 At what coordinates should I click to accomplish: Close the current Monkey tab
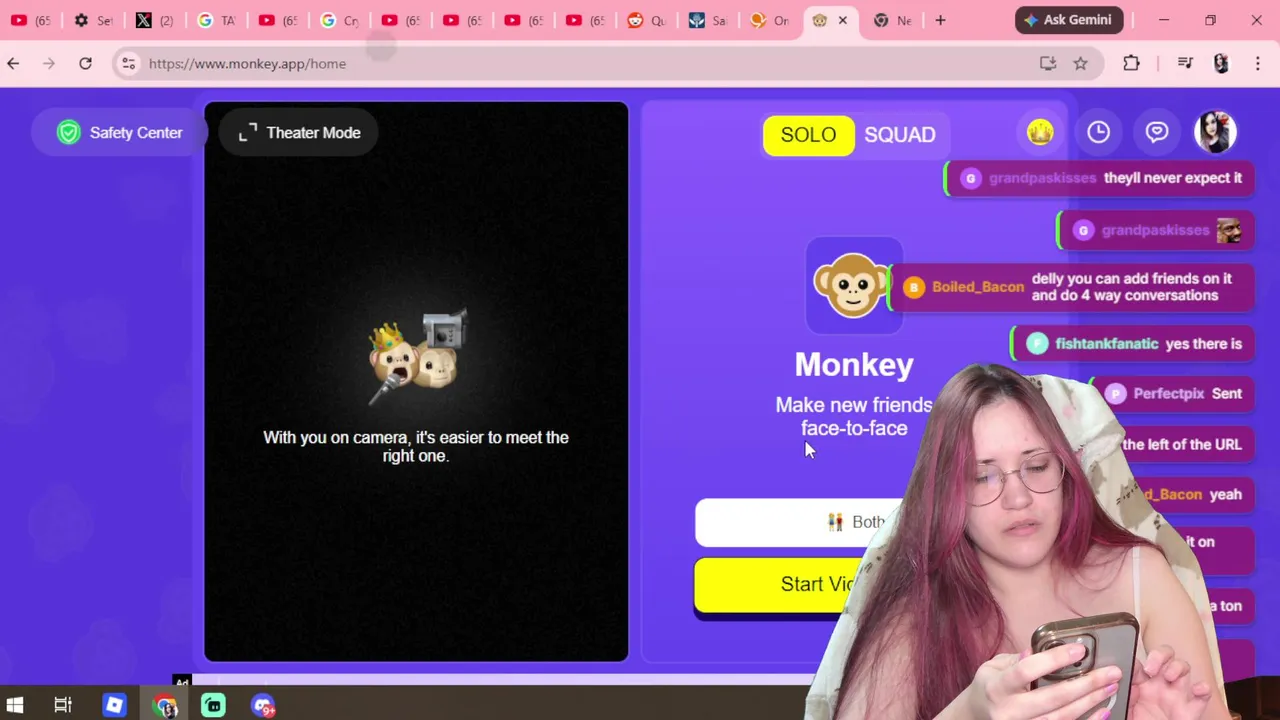843,20
